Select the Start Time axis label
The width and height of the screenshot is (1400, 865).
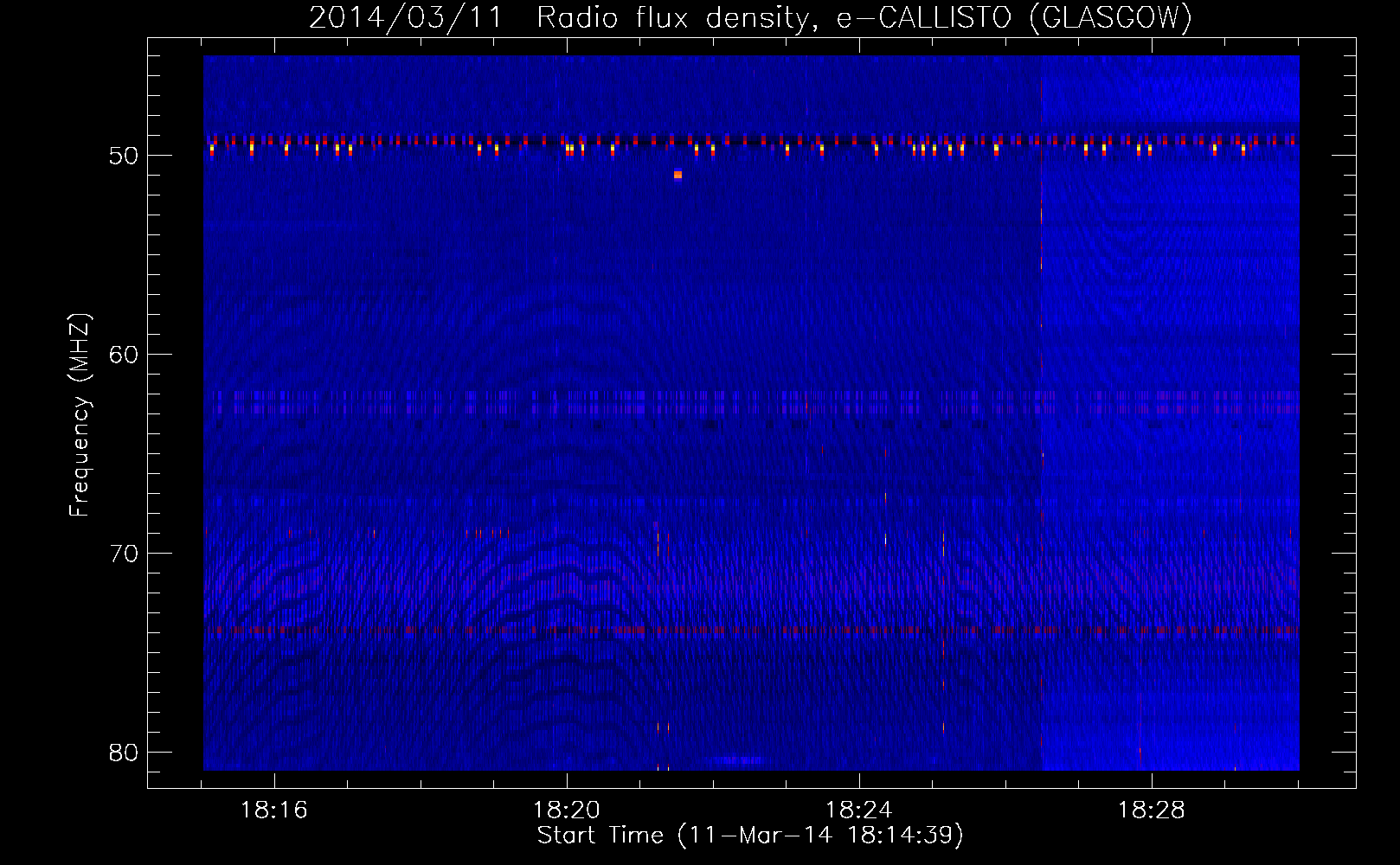click(x=750, y=836)
